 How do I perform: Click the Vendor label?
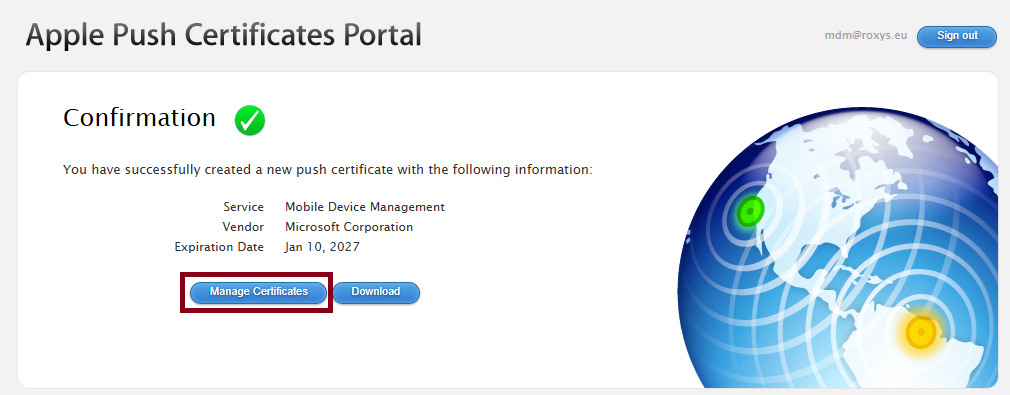click(x=243, y=227)
